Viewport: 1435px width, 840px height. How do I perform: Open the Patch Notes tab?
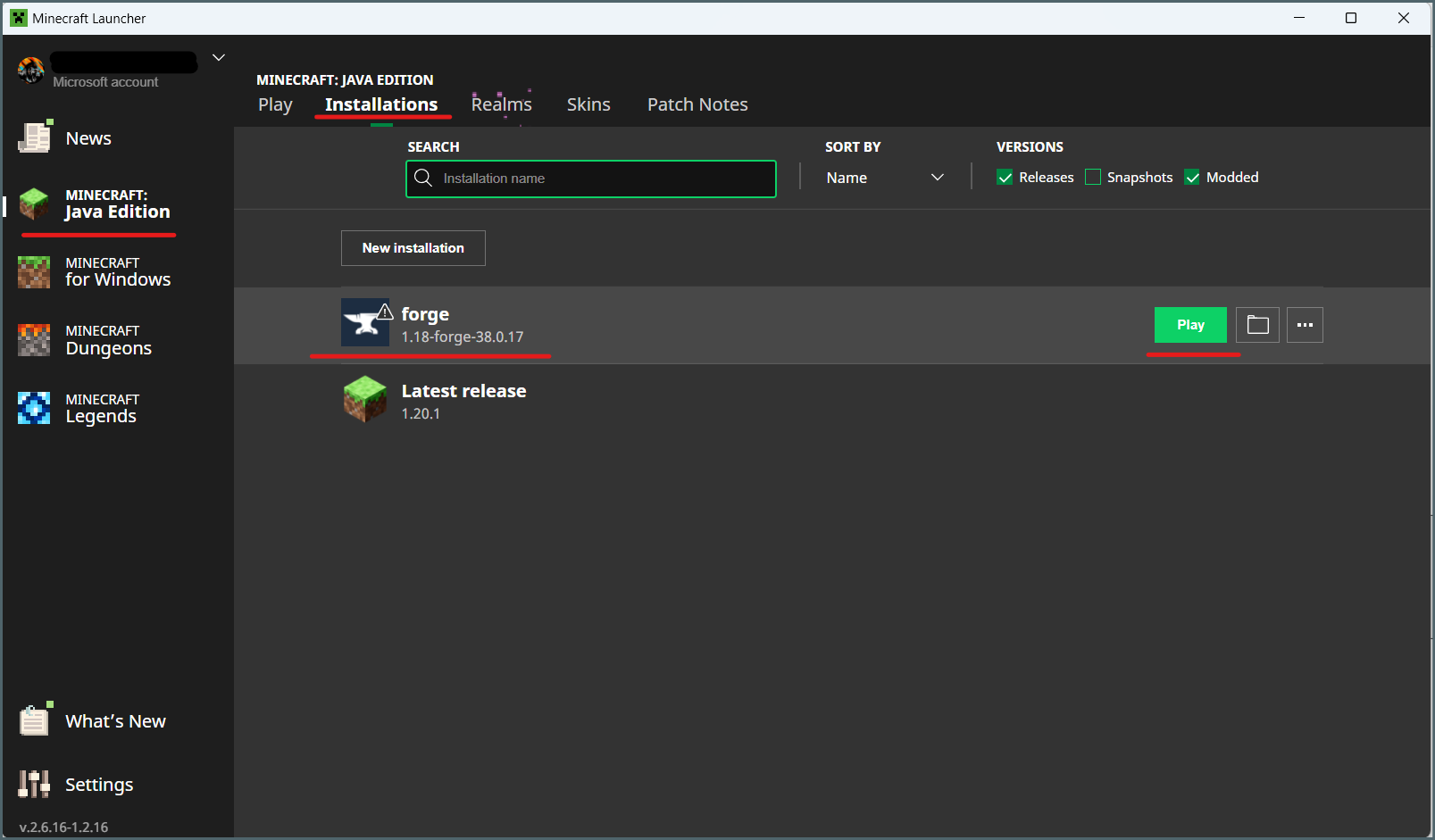pyautogui.click(x=697, y=104)
